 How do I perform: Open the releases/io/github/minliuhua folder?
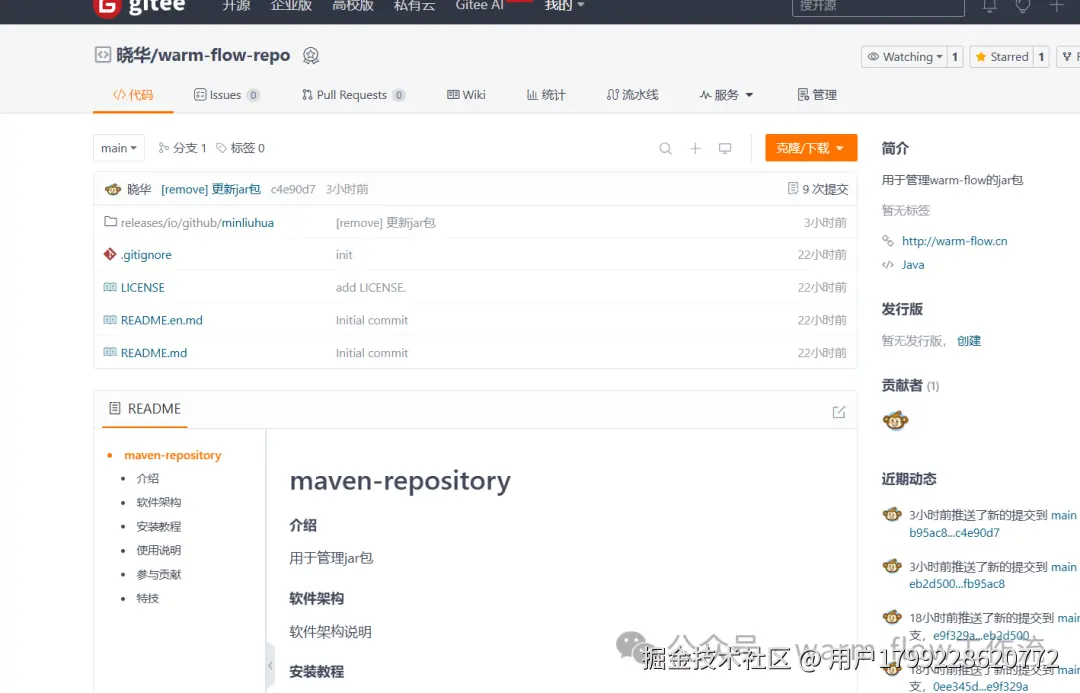pyautogui.click(x=197, y=223)
